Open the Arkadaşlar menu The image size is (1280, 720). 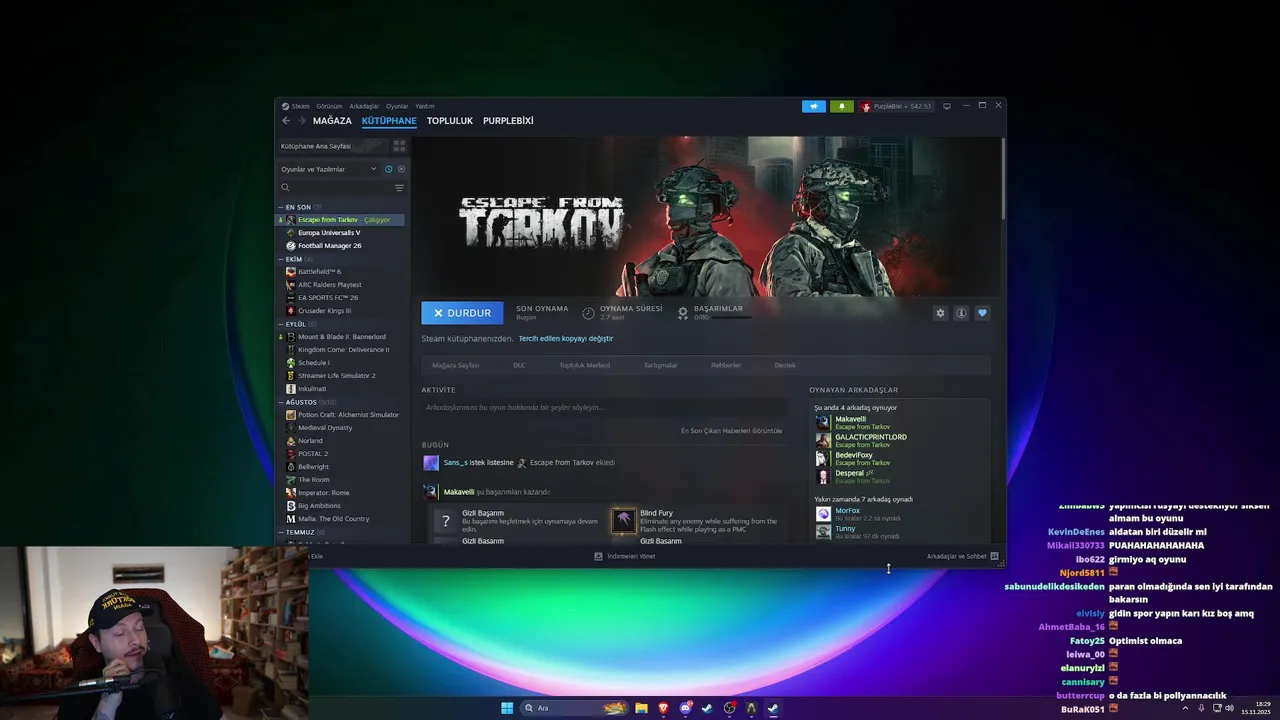click(x=364, y=106)
